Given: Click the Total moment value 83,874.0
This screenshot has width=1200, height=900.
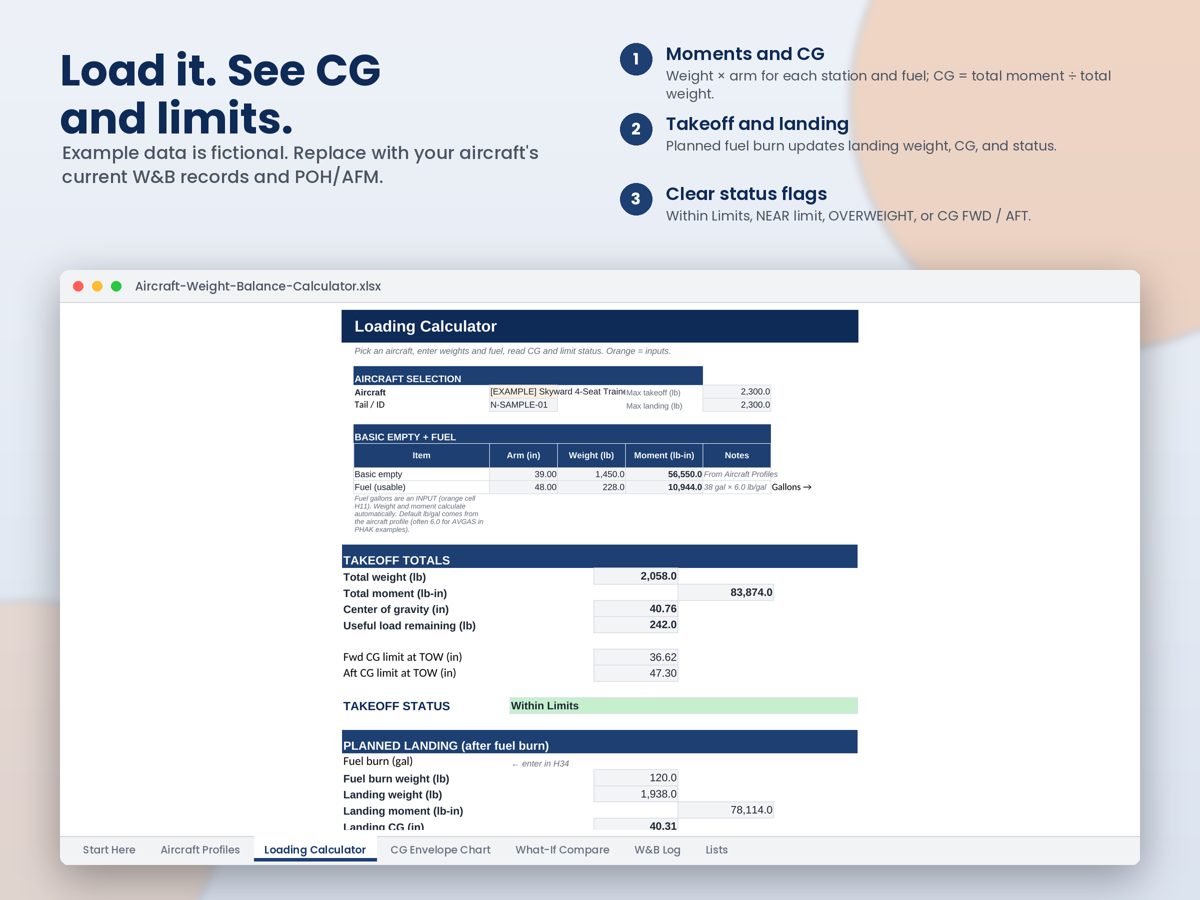Looking at the screenshot, I should tap(726, 592).
